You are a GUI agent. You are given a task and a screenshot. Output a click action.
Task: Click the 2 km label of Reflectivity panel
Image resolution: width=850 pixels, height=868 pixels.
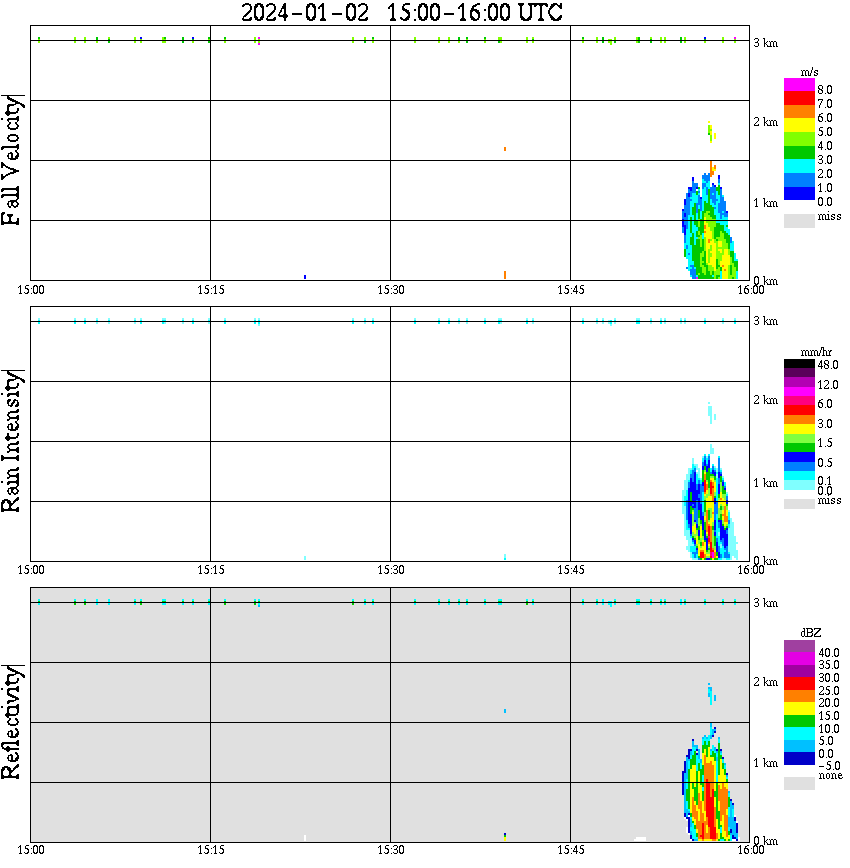tap(765, 683)
